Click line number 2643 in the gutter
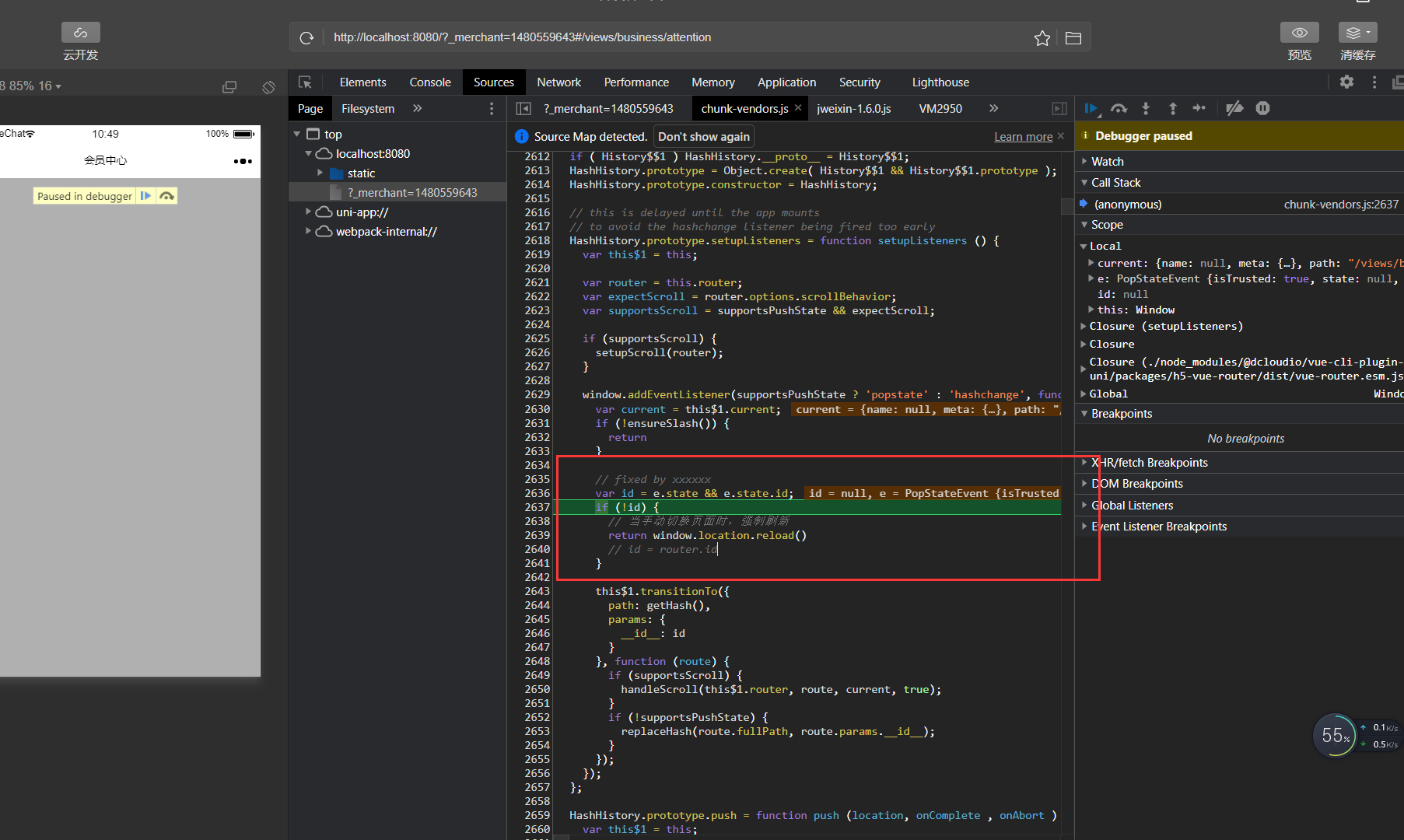Screen dimensions: 1404x840 click(537, 591)
